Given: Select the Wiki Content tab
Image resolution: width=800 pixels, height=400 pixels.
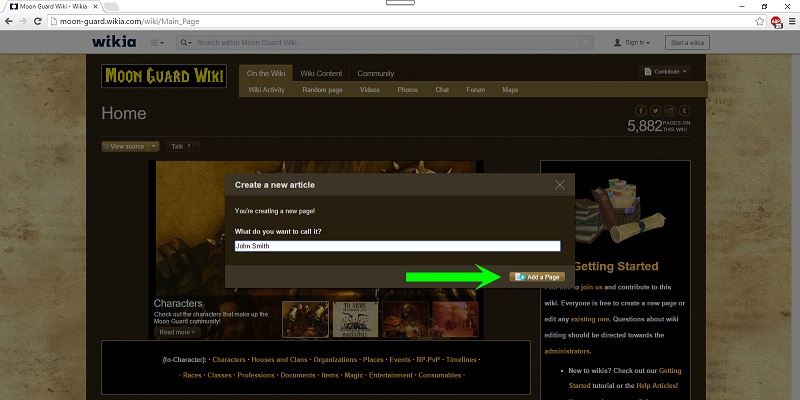Looking at the screenshot, I should 321,73.
